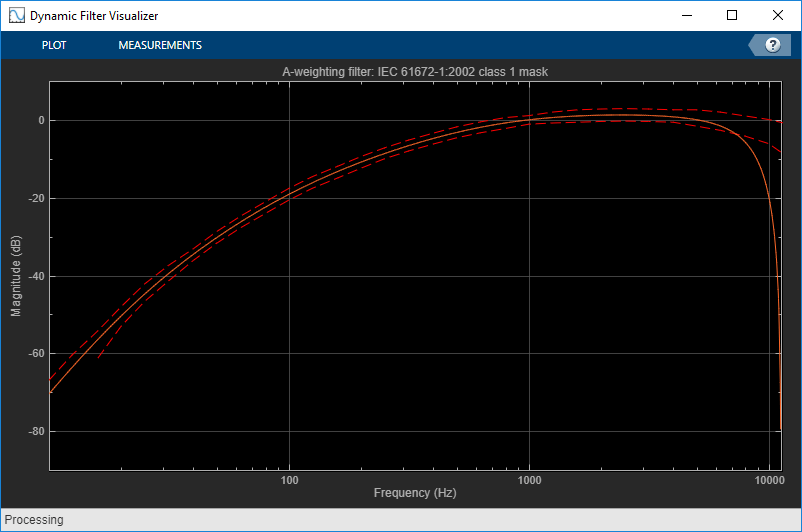The height and width of the screenshot is (532, 802).
Task: Minimize the Dynamic Filter Visualizer window
Action: (686, 15)
